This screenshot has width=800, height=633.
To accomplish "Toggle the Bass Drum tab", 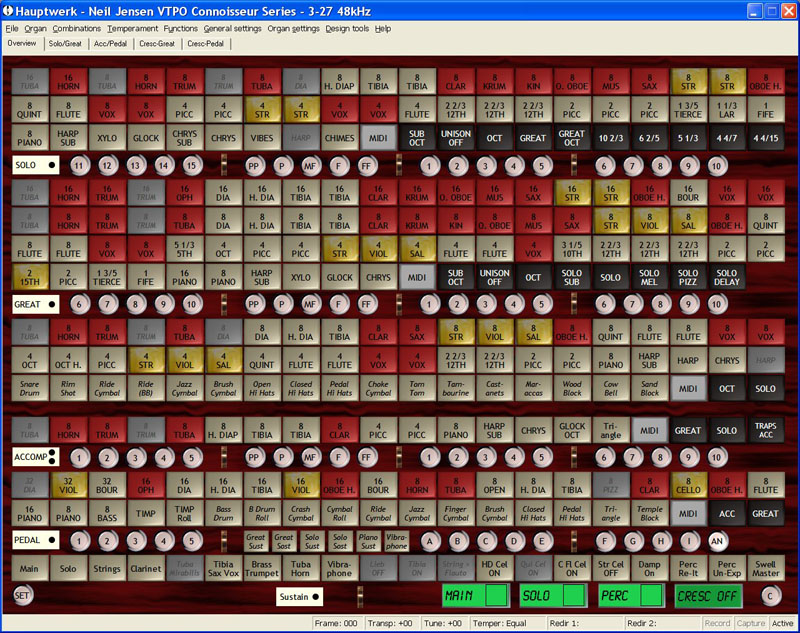I will click(x=223, y=513).
